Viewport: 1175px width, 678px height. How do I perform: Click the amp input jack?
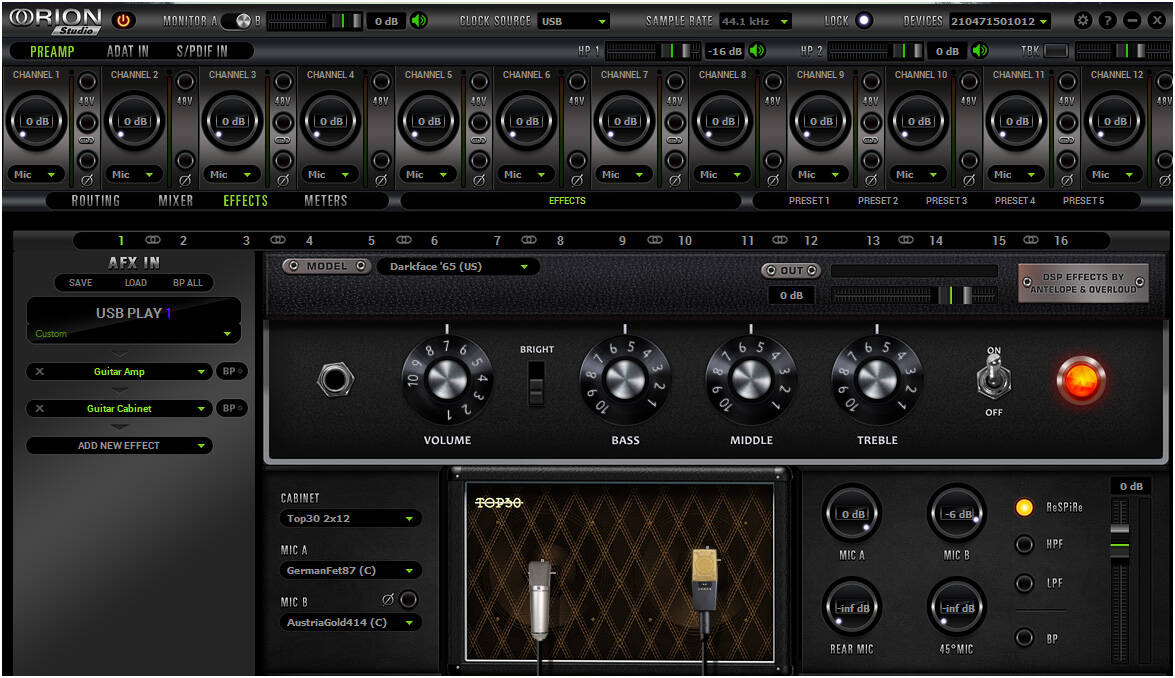(334, 380)
